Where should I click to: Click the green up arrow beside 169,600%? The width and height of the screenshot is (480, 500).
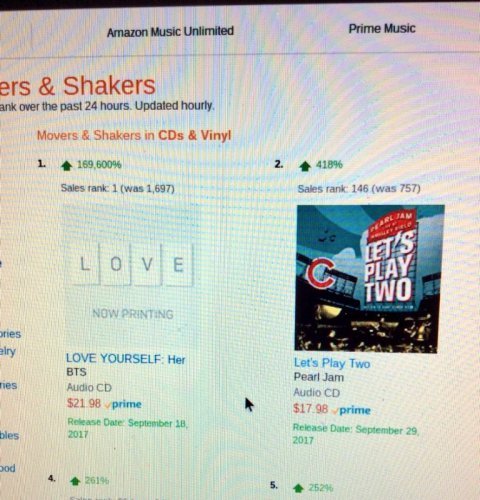pyautogui.click(x=67, y=165)
